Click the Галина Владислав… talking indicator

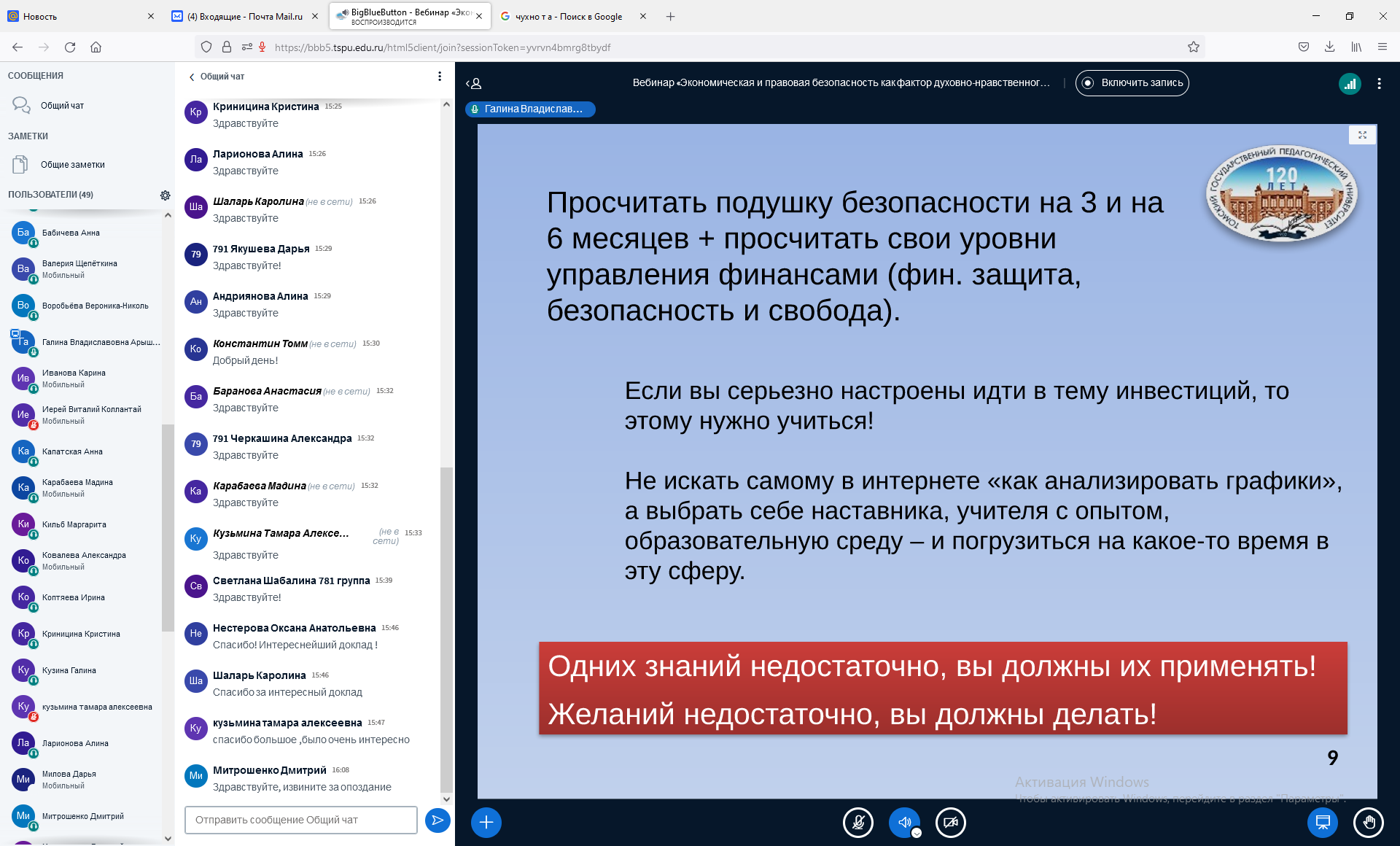[530, 109]
